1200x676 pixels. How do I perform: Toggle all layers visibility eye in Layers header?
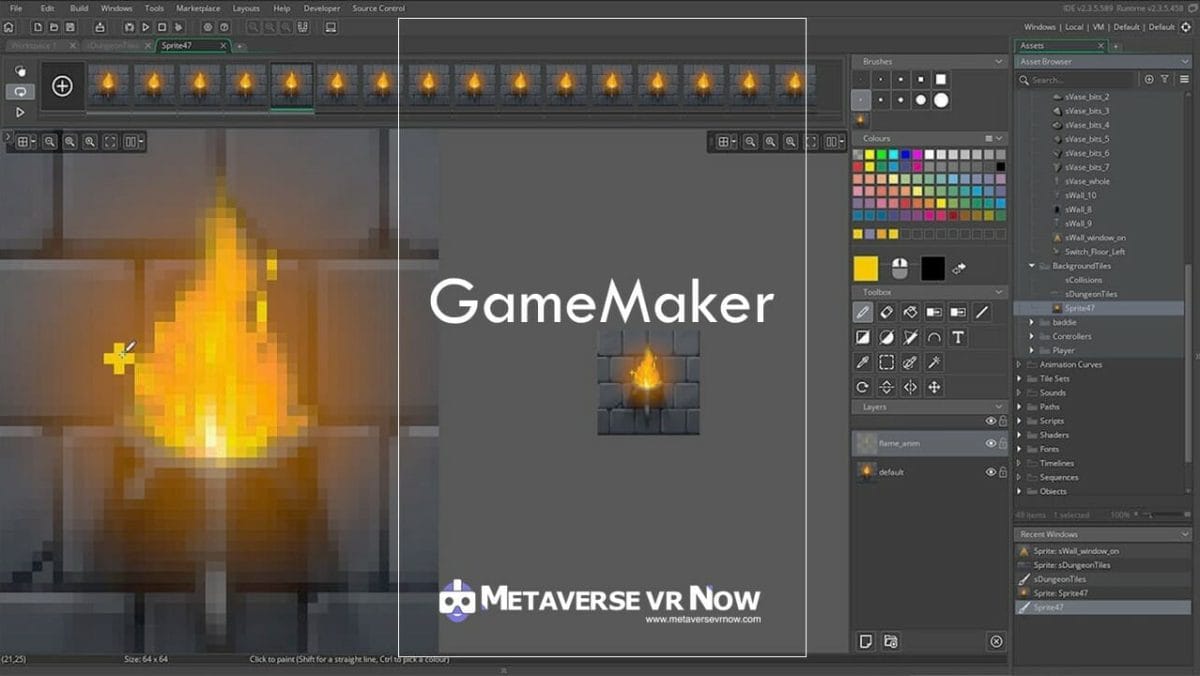(991, 421)
